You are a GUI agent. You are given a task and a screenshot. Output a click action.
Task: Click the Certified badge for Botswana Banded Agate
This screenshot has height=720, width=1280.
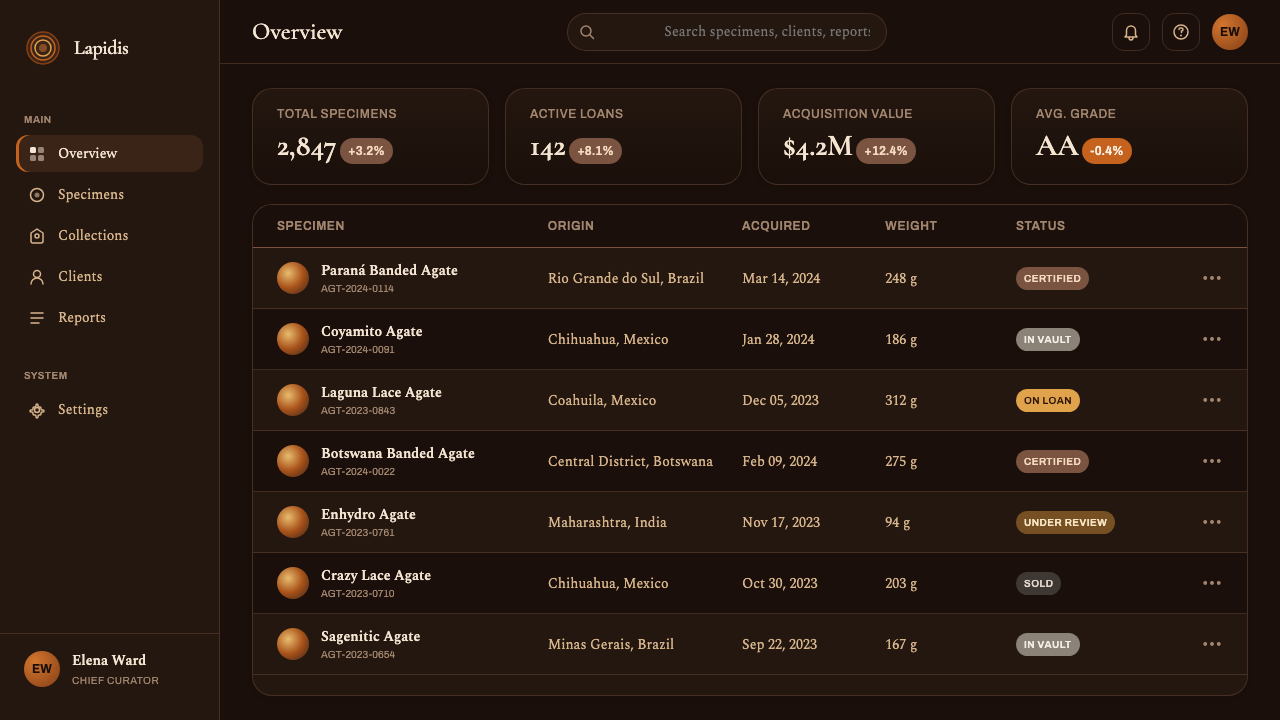[x=1052, y=462]
